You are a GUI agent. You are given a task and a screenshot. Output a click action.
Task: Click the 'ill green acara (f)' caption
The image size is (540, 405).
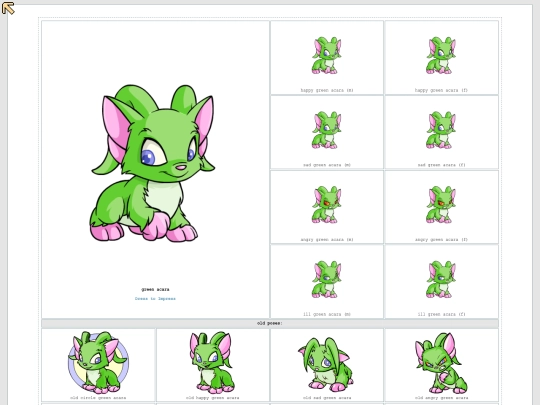[x=441, y=314]
